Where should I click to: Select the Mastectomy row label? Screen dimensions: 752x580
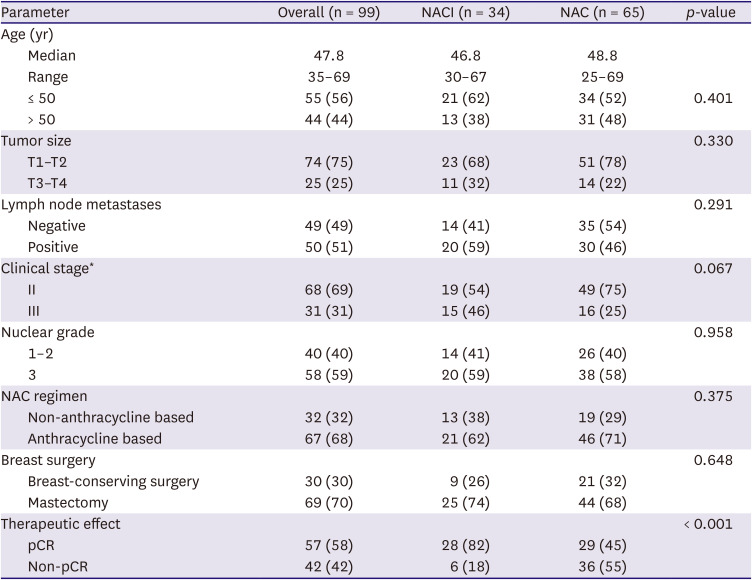pos(66,503)
